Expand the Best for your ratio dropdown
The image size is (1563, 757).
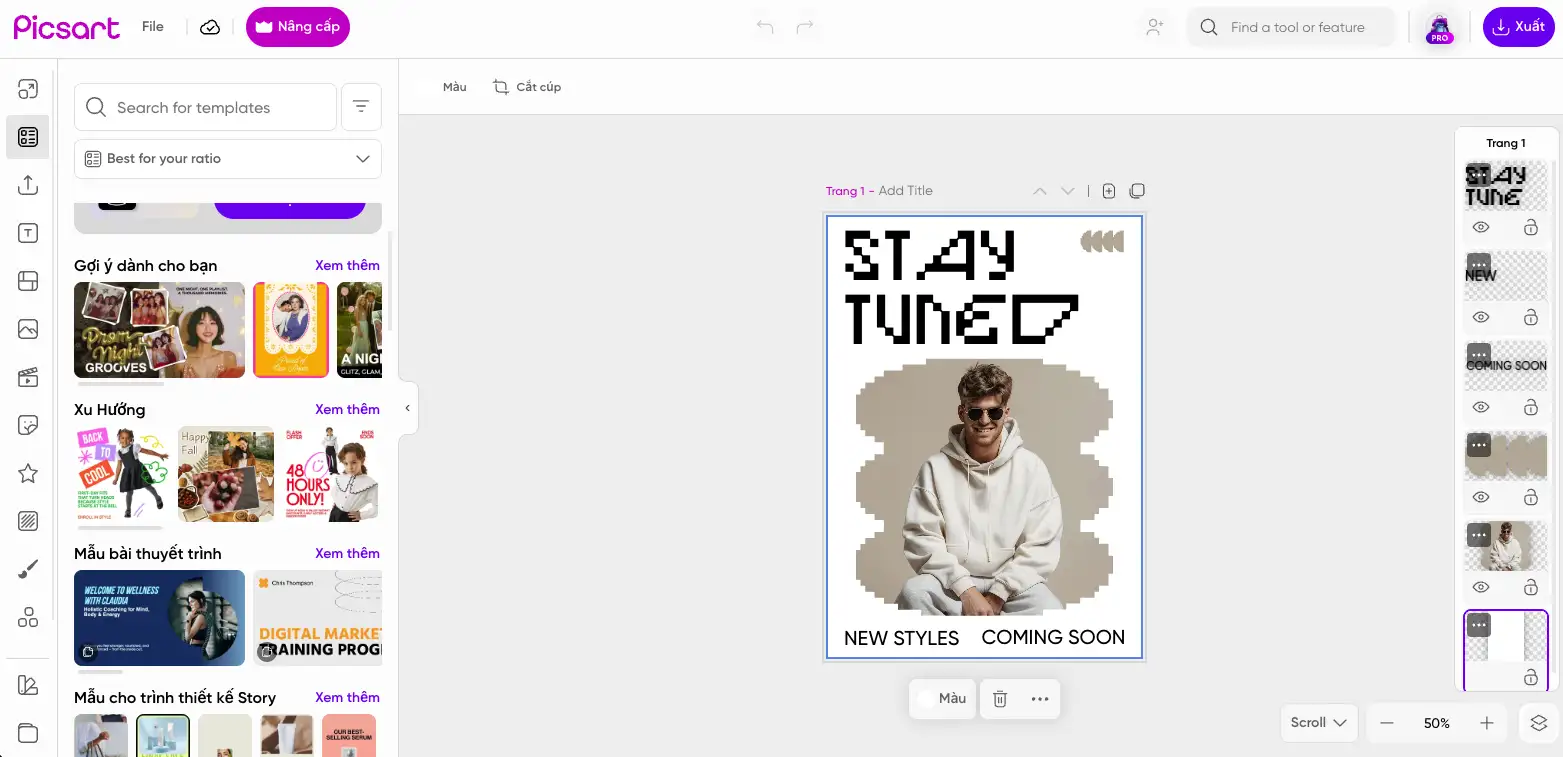228,159
